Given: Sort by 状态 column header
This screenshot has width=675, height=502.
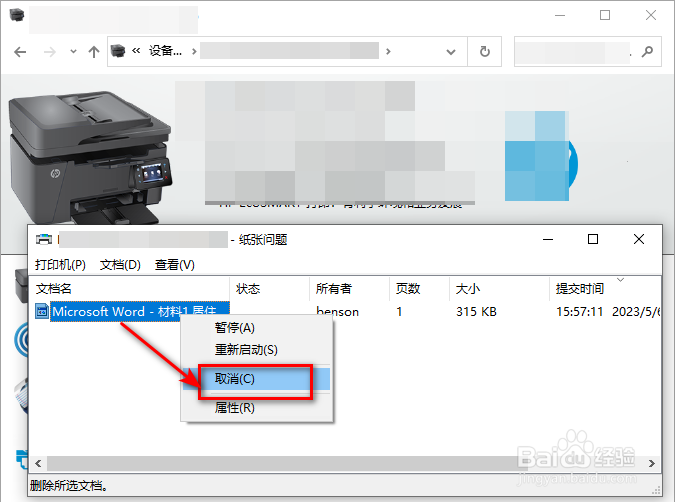Looking at the screenshot, I should (269, 288).
